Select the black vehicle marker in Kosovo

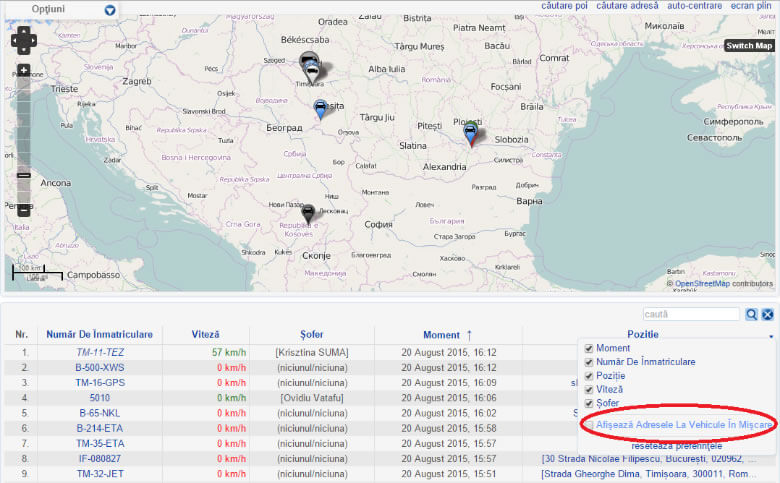point(308,212)
